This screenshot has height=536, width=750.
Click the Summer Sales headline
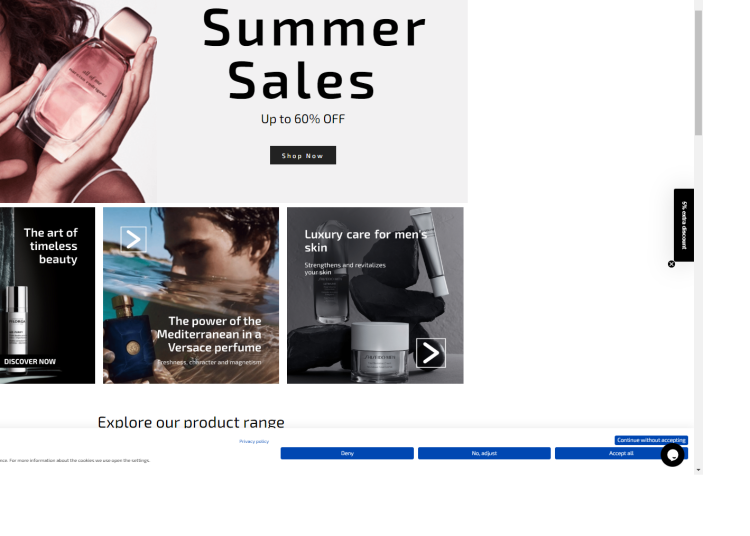(313, 54)
